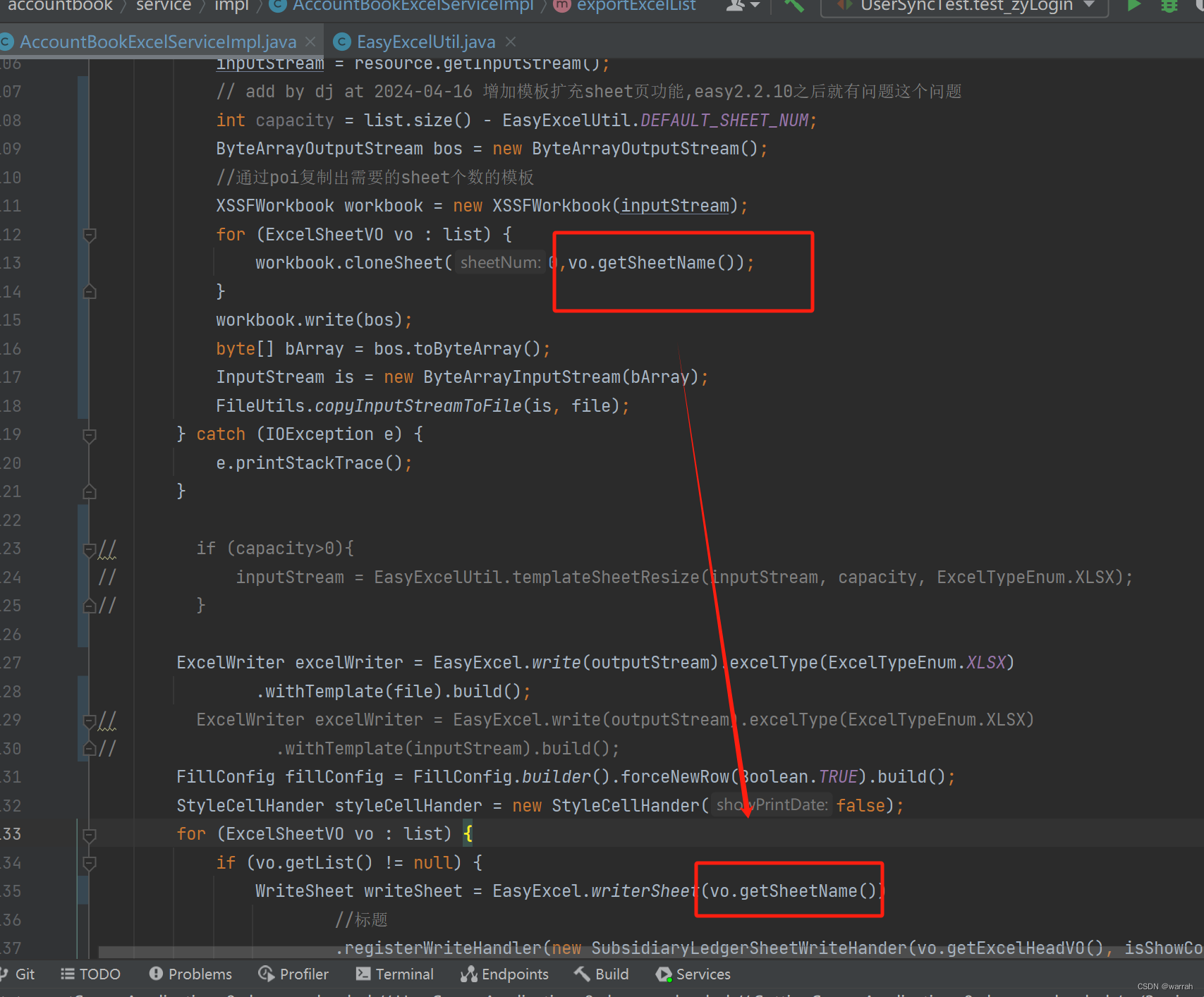Close the EasyExcelUtil.java tab

511,42
